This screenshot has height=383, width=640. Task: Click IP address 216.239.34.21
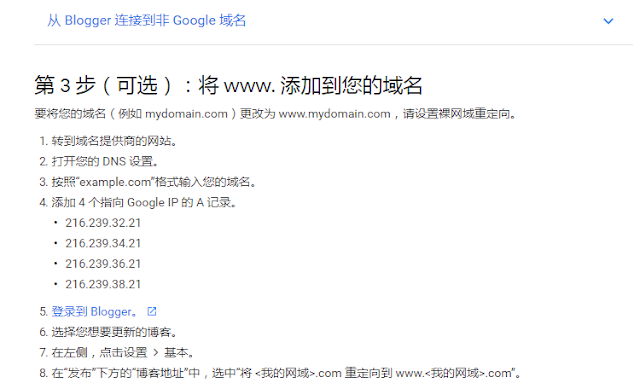coord(103,243)
